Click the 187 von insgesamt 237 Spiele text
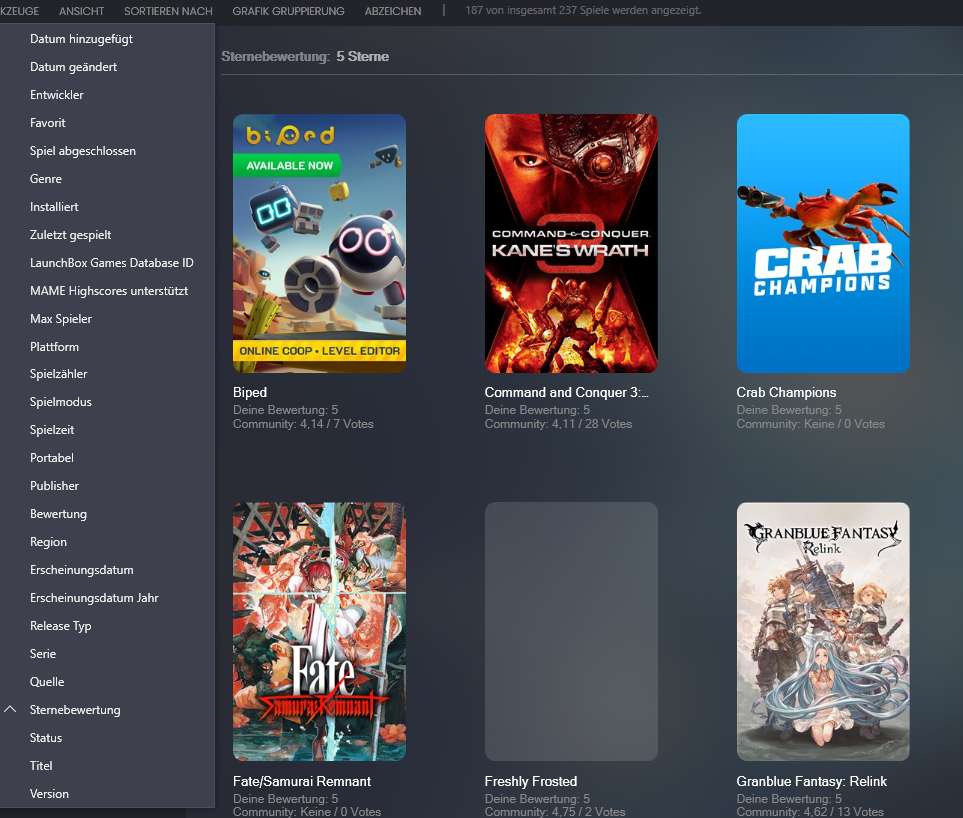 583,10
